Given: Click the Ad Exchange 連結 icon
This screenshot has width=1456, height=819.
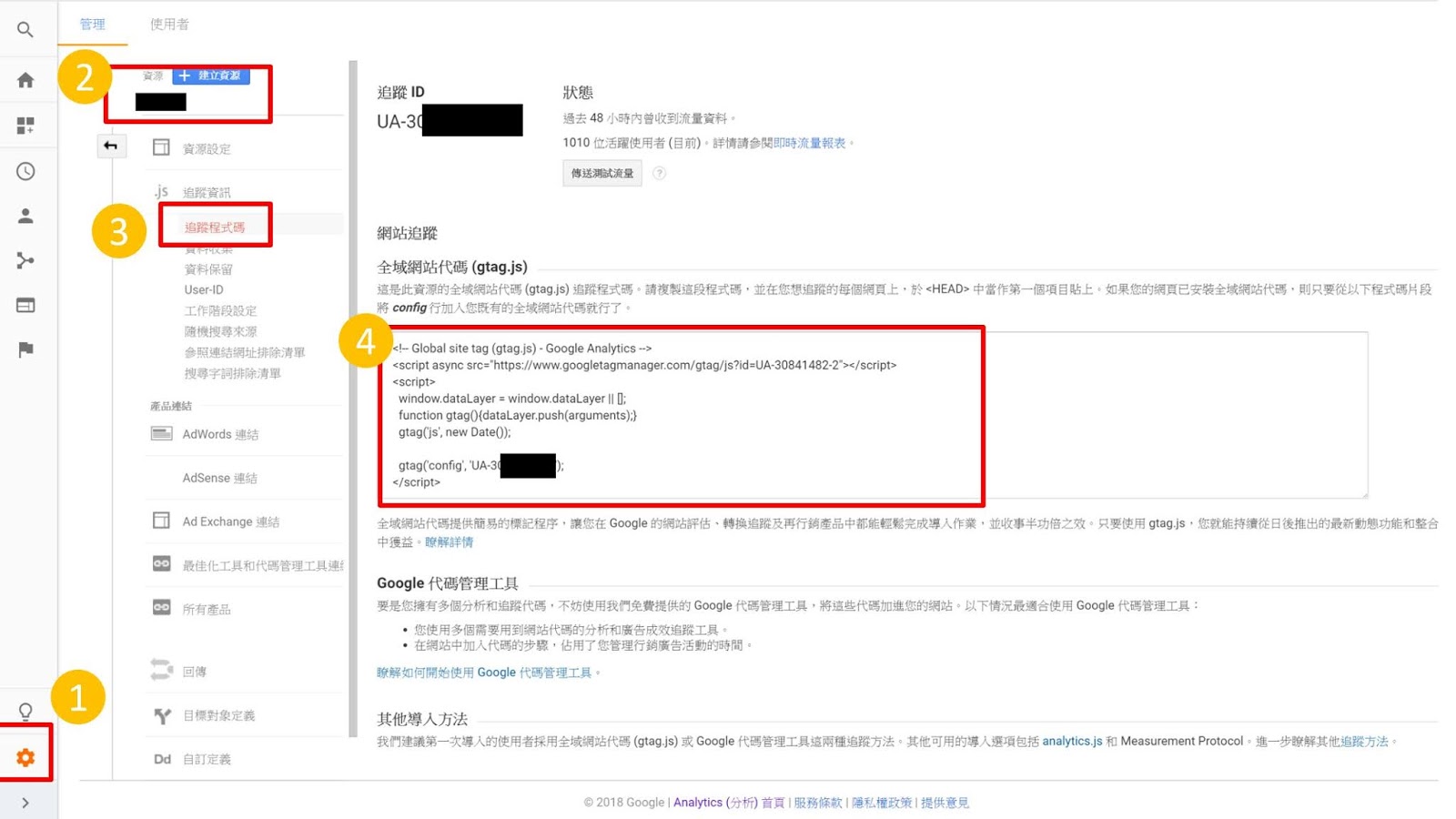Looking at the screenshot, I should 161,521.
